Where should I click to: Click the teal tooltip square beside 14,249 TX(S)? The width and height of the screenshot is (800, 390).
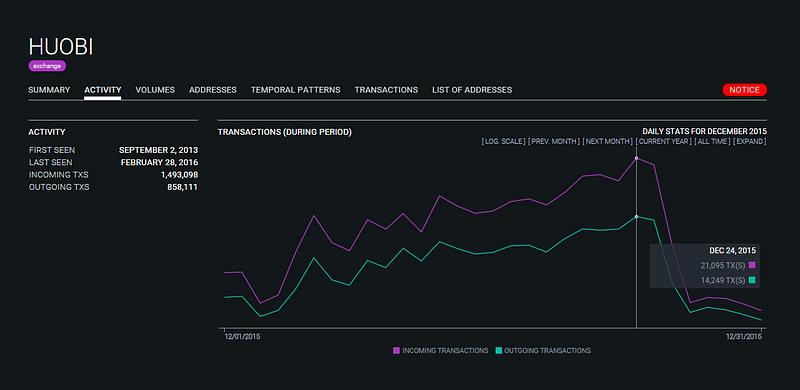(752, 280)
